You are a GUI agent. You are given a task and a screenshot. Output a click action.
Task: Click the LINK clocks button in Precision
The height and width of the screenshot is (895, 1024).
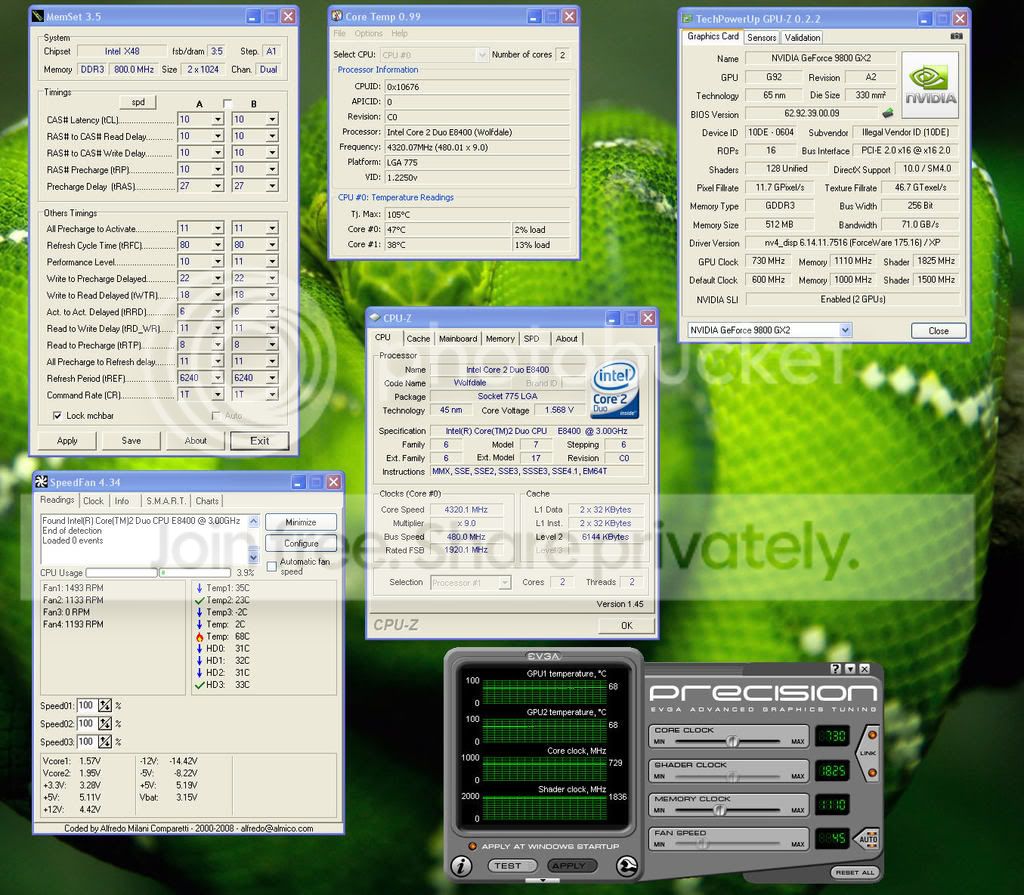869,753
